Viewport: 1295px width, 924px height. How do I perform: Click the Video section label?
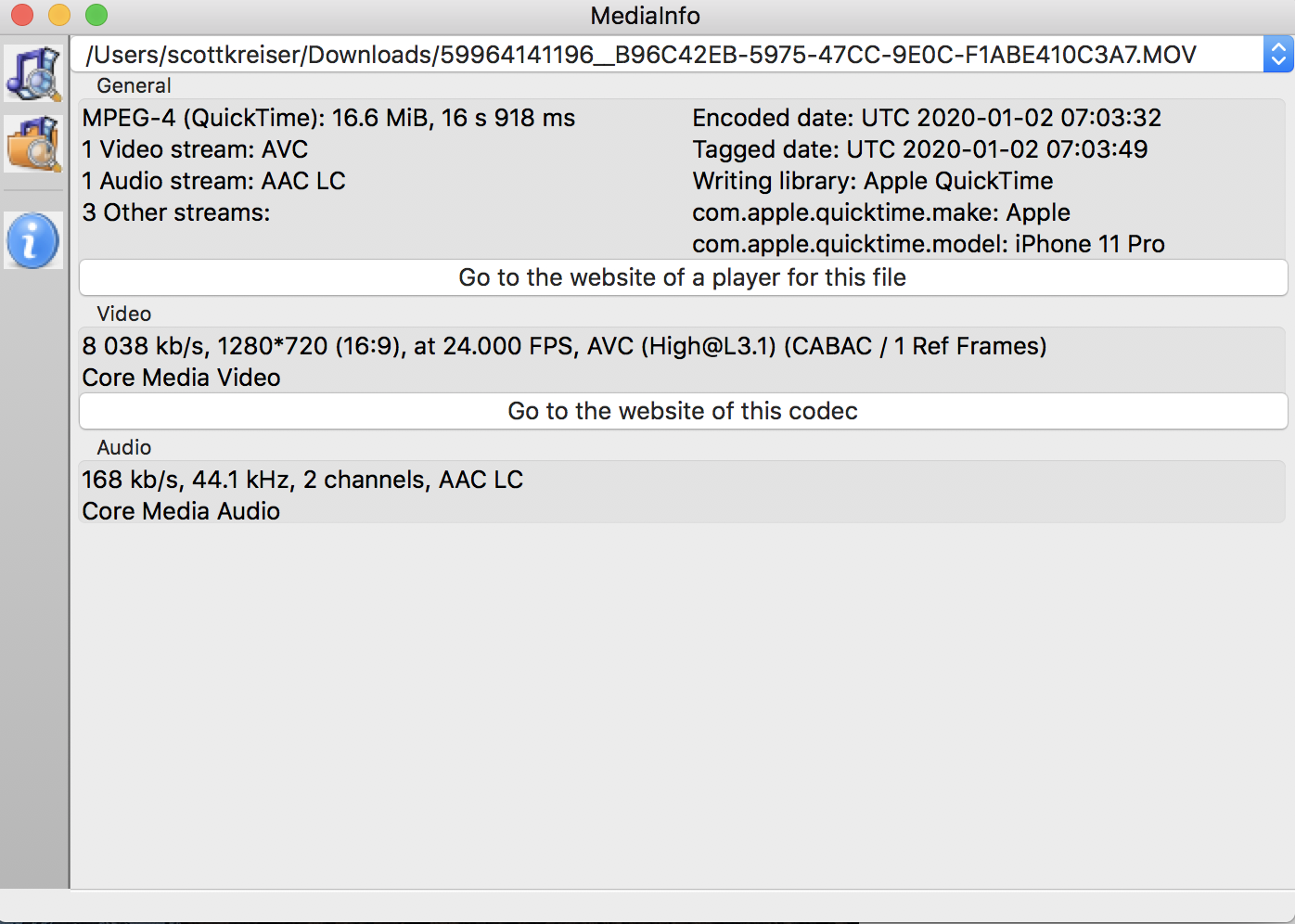123,314
